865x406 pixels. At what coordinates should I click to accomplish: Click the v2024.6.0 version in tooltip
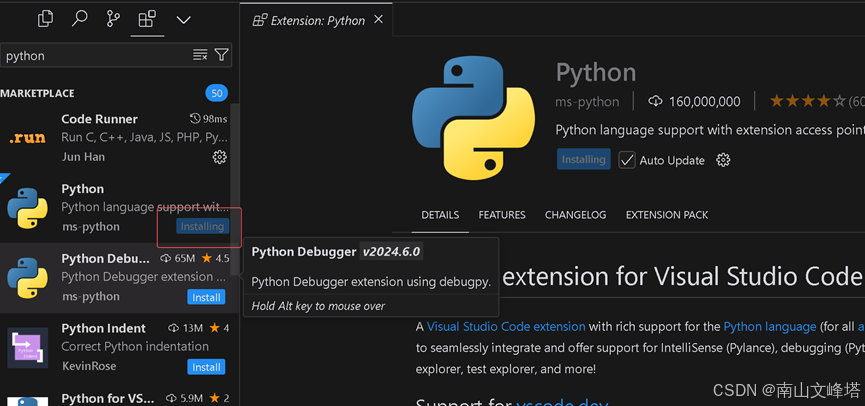(391, 252)
